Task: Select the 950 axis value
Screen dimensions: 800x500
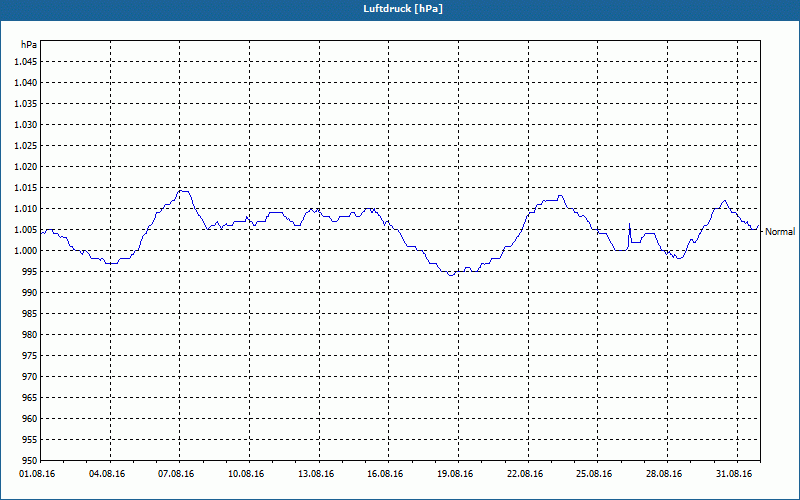Action: (30, 460)
